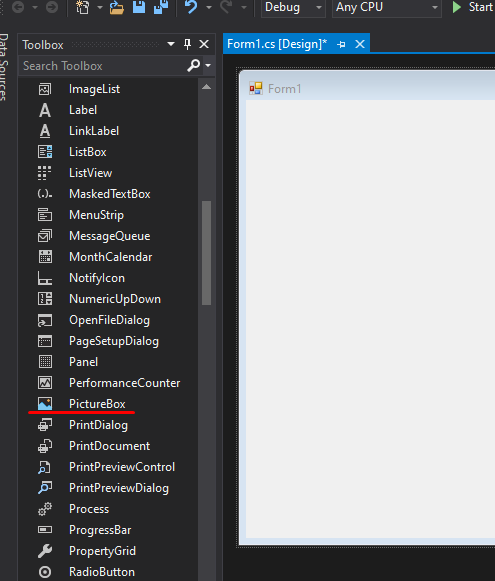Pick the PageSetupDialog icon
This screenshot has height=581, width=495.
pos(45,341)
